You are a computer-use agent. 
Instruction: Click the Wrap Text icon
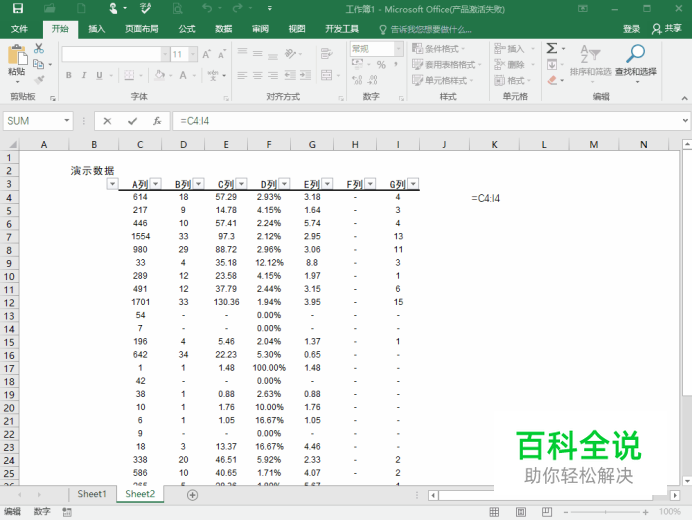pyautogui.click(x=327, y=53)
